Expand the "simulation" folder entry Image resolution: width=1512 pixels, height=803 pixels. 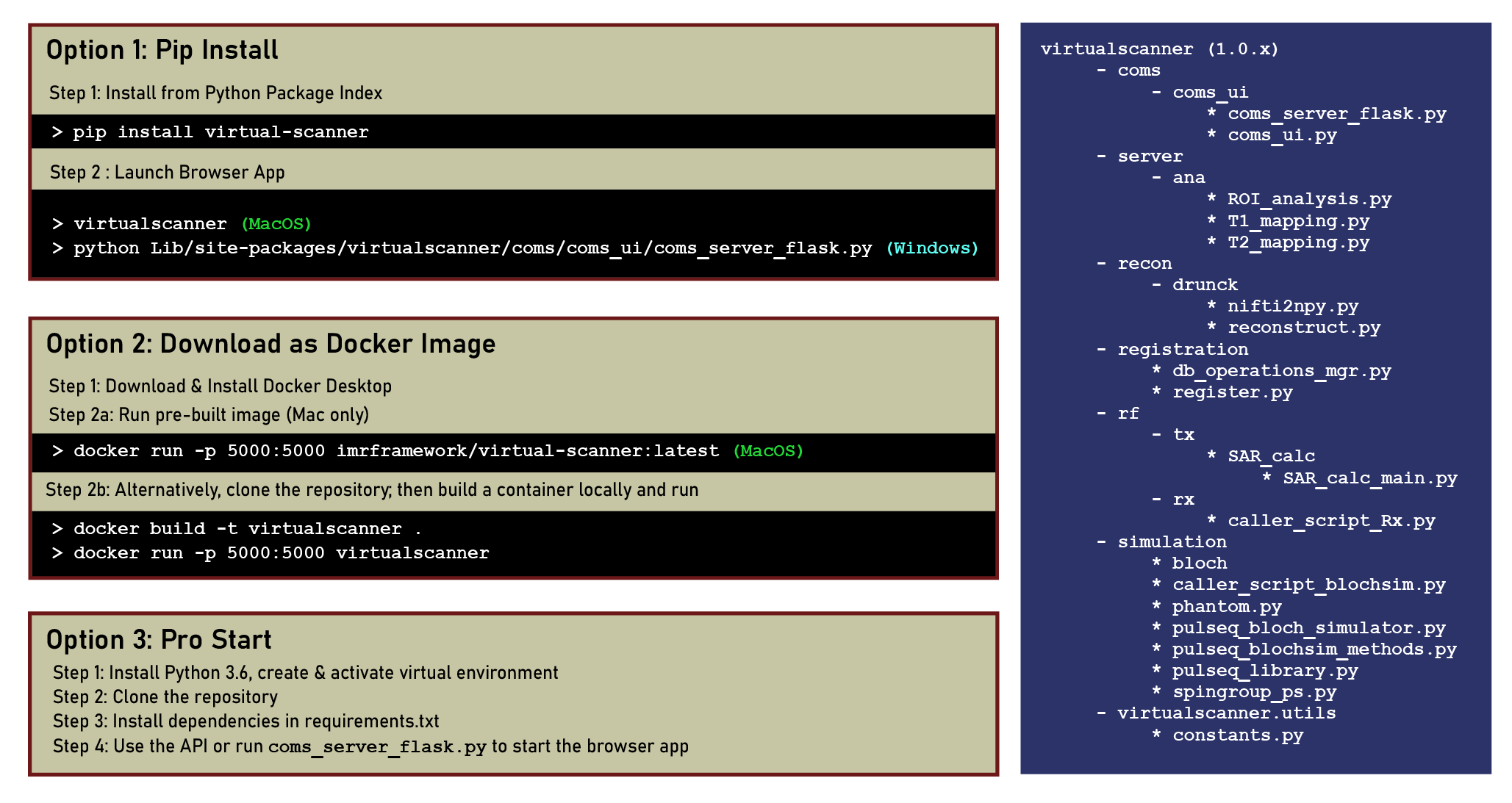pyautogui.click(x=1172, y=542)
